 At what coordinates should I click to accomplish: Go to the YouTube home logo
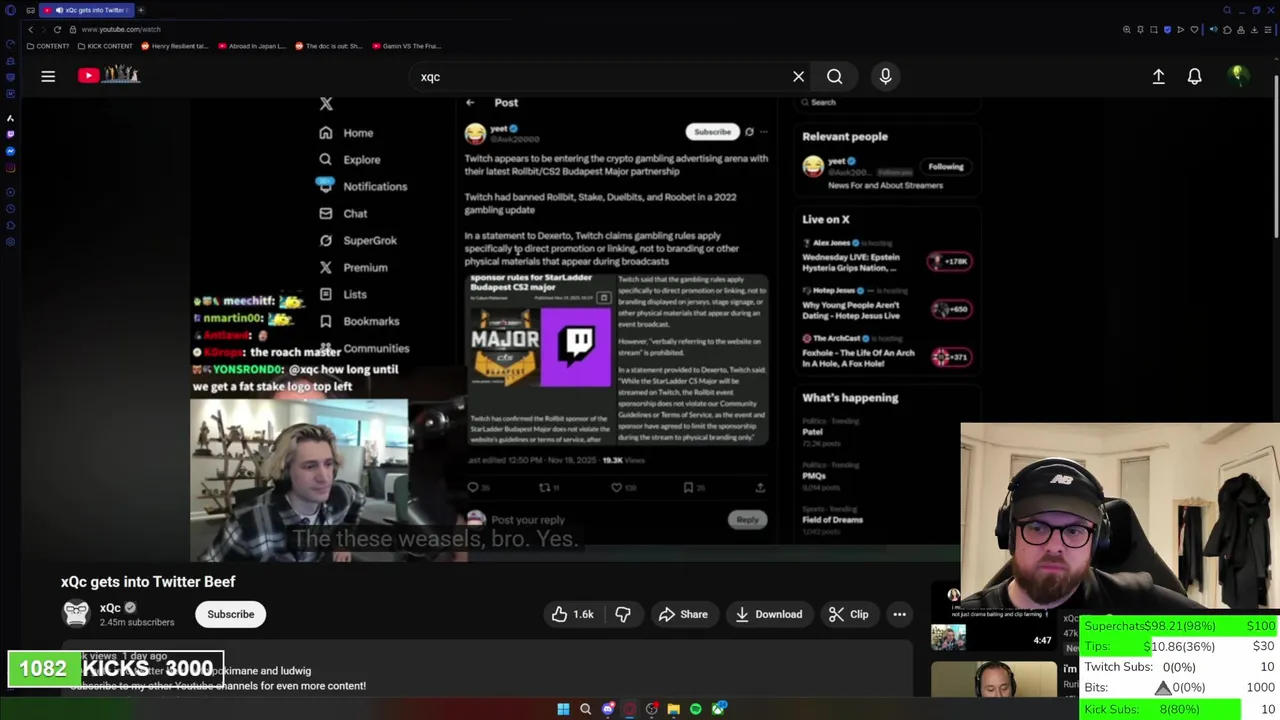[109, 75]
